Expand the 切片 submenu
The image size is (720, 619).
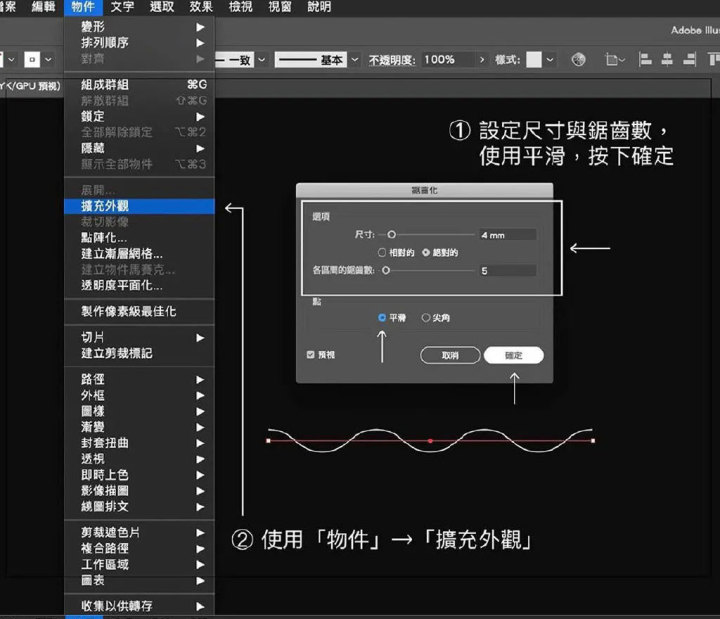point(140,338)
